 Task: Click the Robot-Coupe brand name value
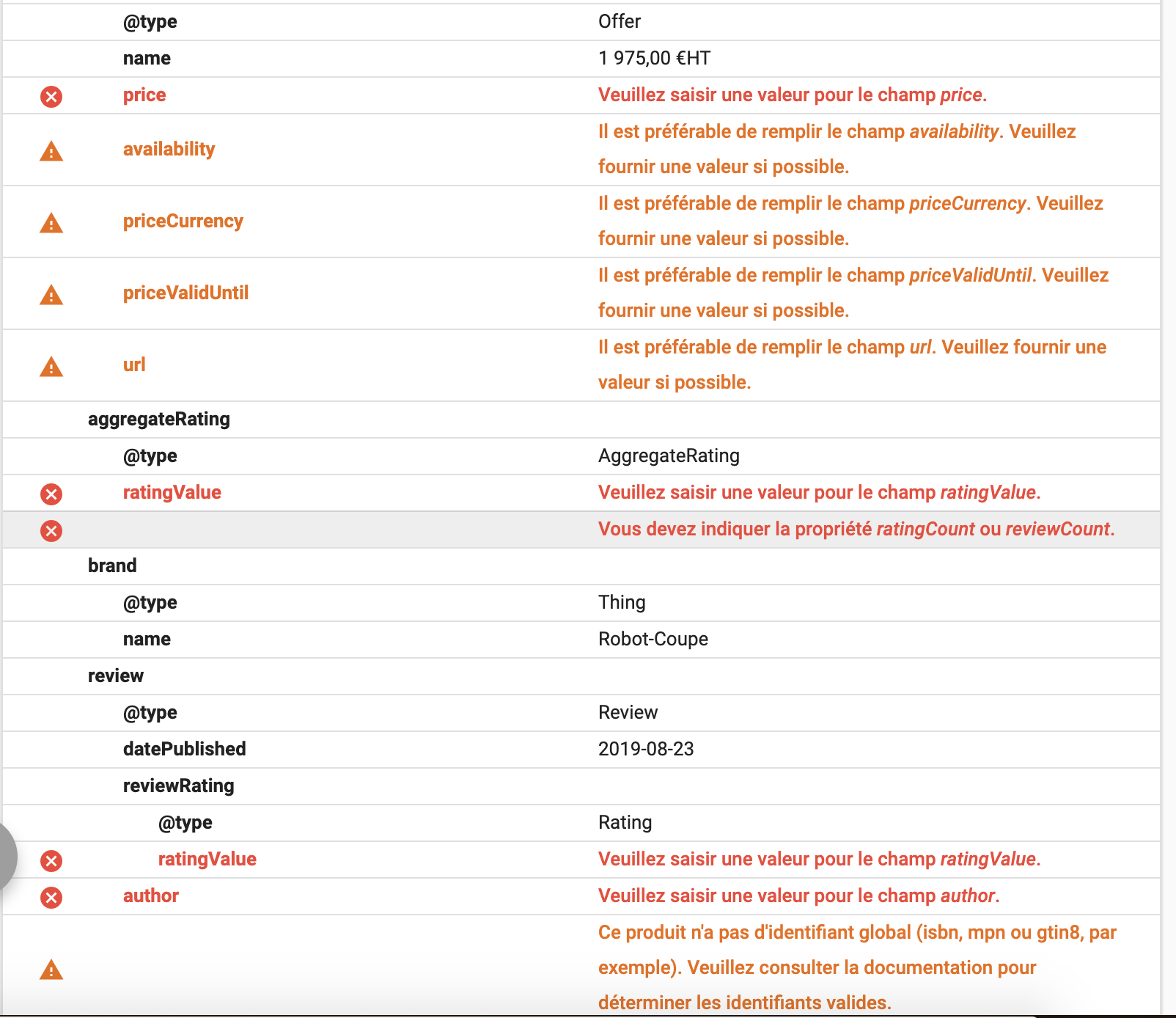tap(653, 639)
